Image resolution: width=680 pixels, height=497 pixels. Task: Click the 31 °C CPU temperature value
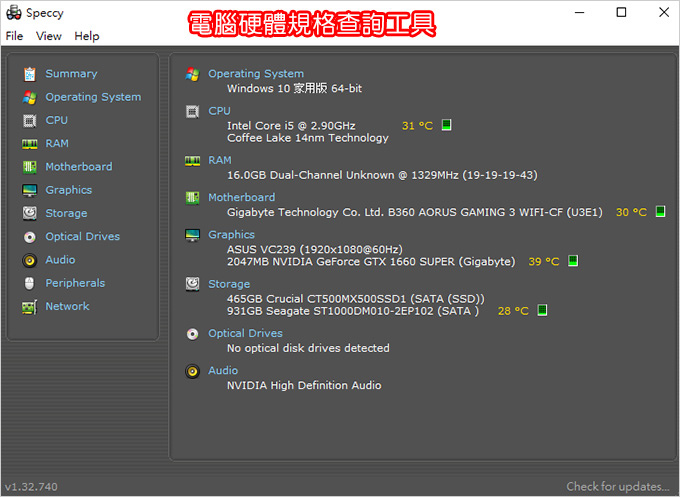(417, 126)
